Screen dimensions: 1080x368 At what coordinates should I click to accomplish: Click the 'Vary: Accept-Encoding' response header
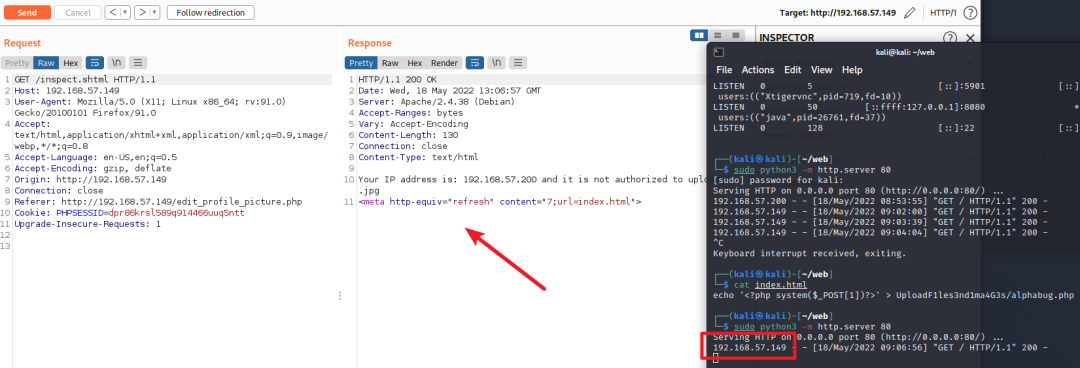(x=413, y=123)
